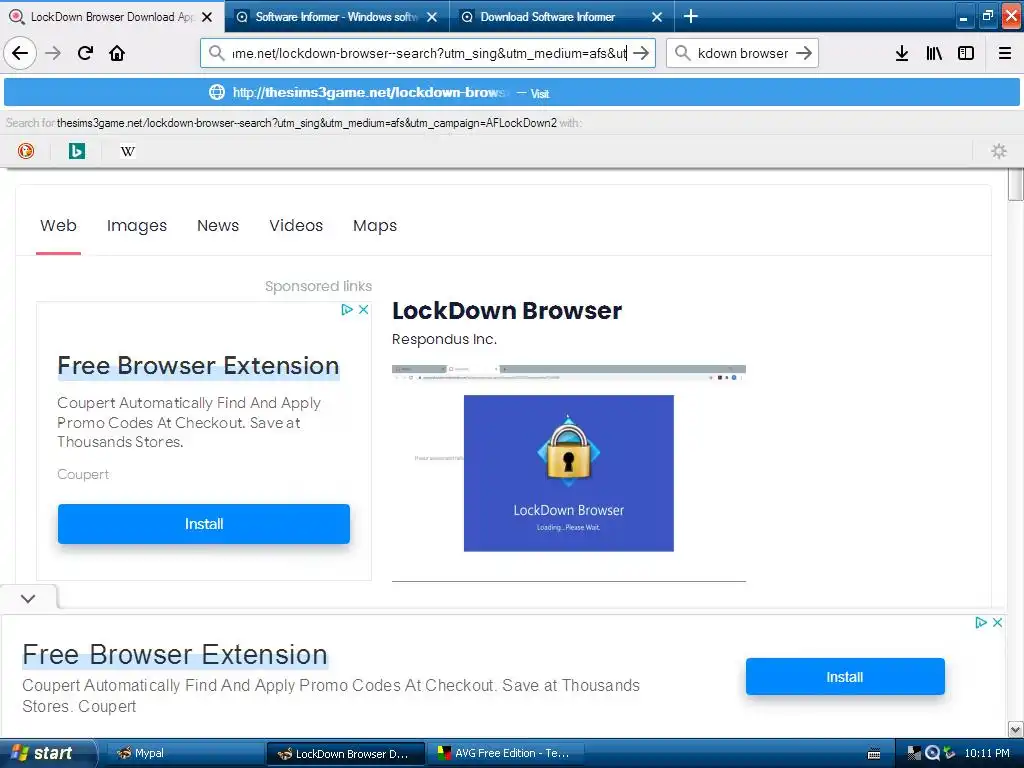Reload the current page
1024x768 pixels.
tap(85, 53)
